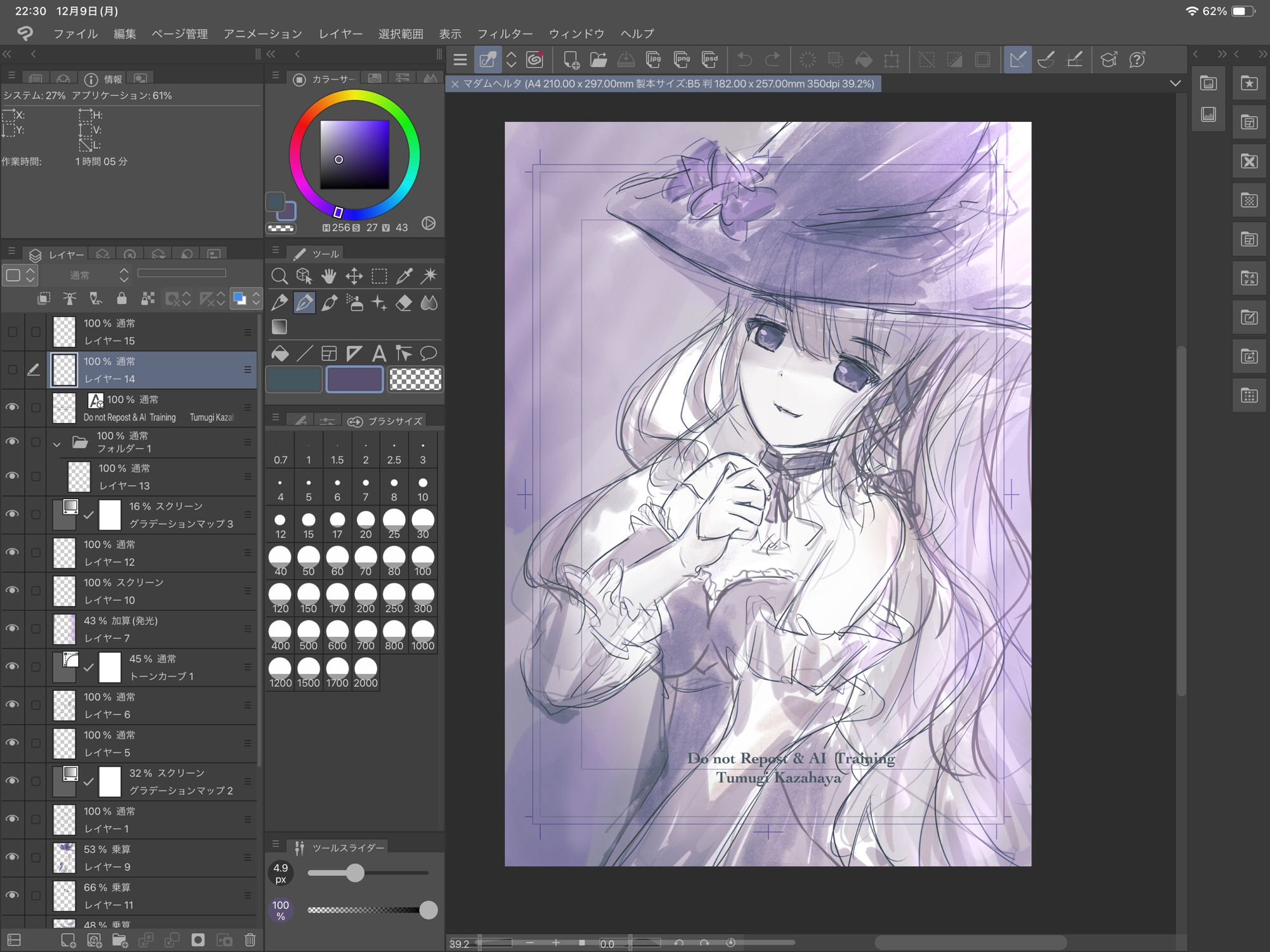Delete layer with trash icon
This screenshot has width=1270, height=952.
250,940
